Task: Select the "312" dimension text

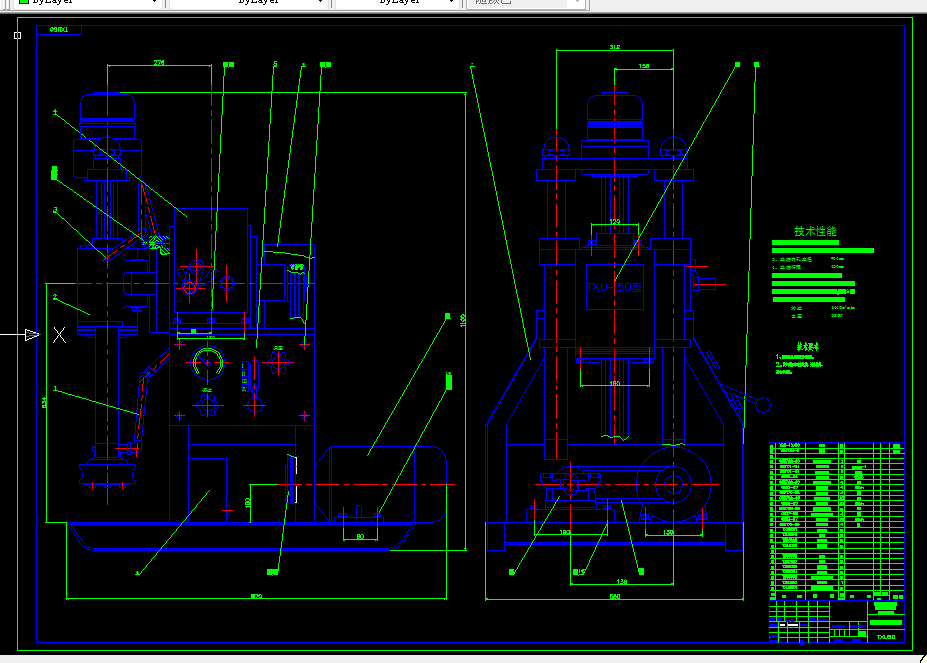Action: point(615,47)
